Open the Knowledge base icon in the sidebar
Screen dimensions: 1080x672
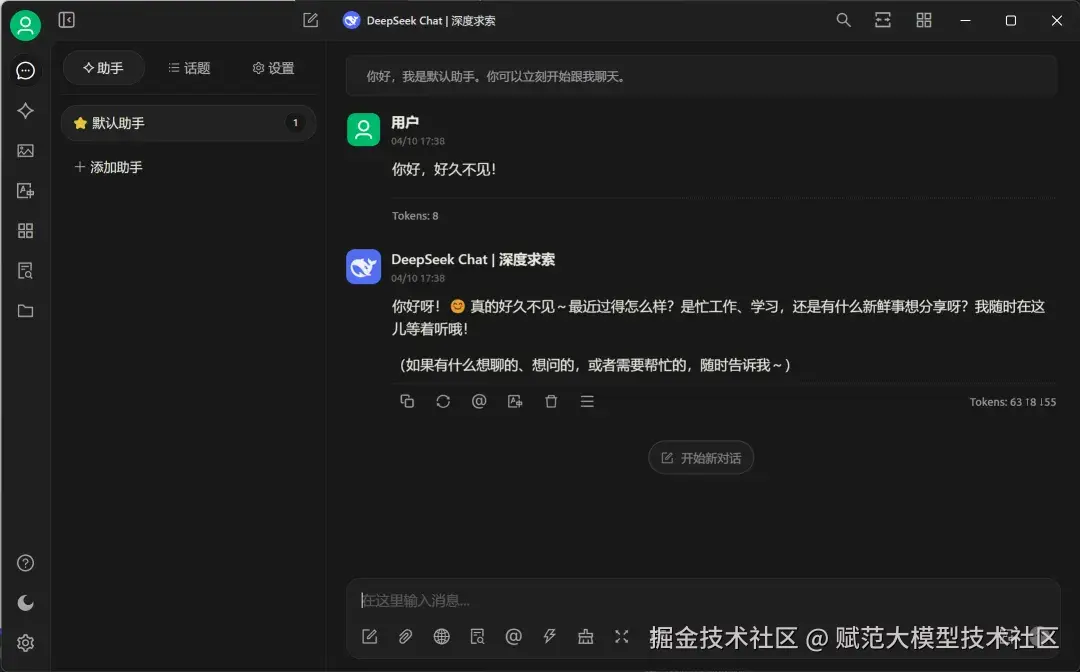[26, 270]
